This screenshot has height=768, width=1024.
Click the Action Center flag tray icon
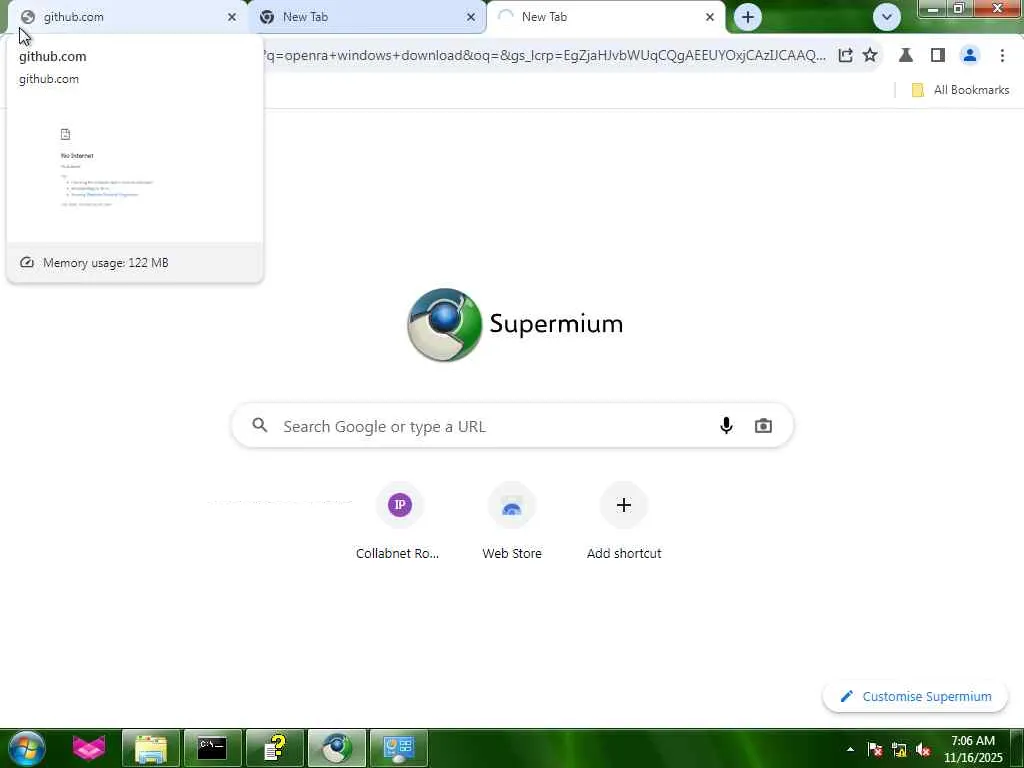click(875, 749)
